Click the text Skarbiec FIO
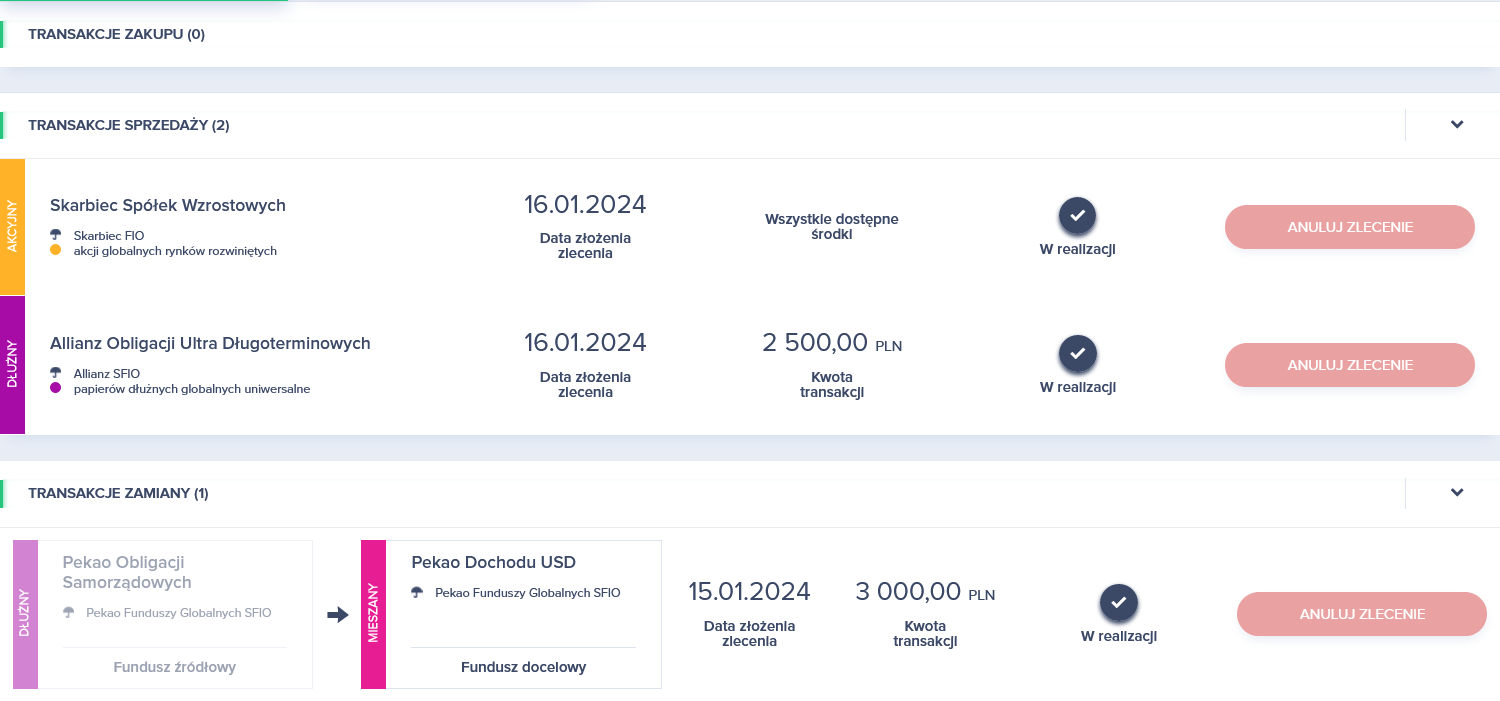This screenshot has width=1500, height=701. pyautogui.click(x=109, y=236)
